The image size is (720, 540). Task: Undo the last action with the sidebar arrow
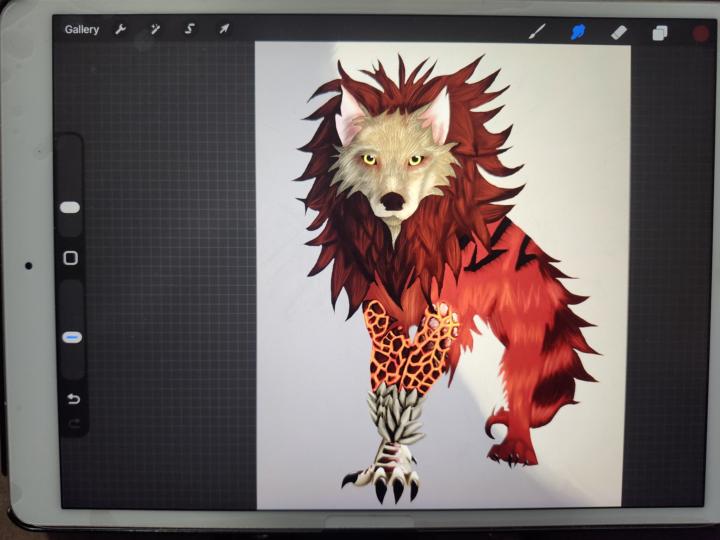coord(71,399)
